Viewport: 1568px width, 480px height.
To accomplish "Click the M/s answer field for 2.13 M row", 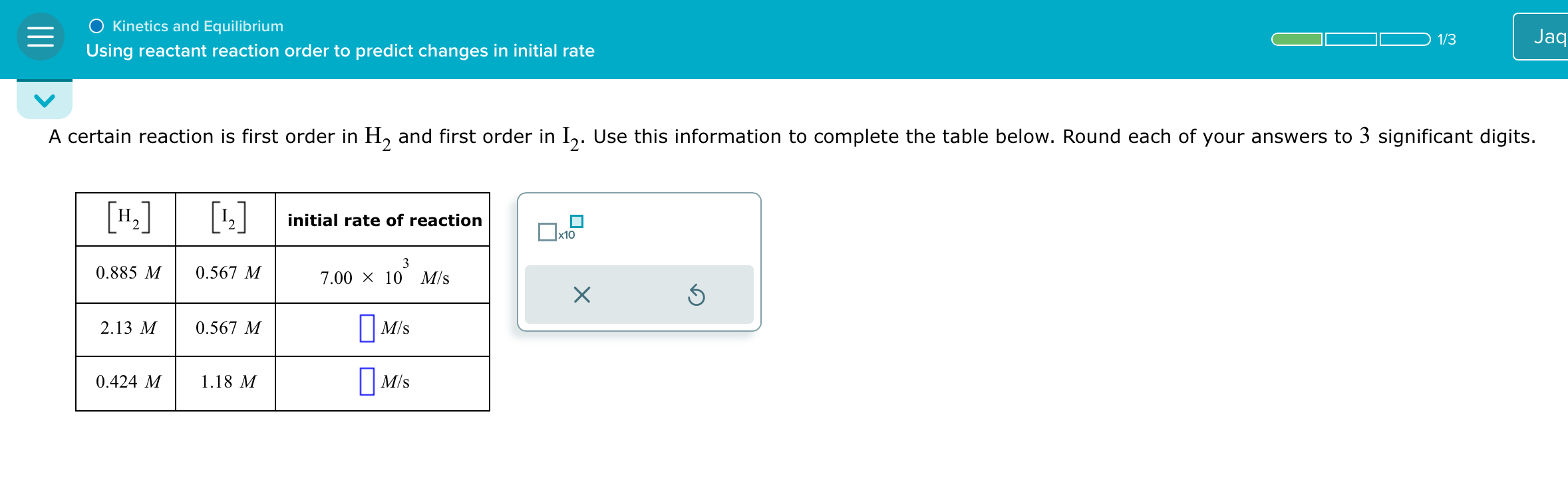I will point(365,328).
